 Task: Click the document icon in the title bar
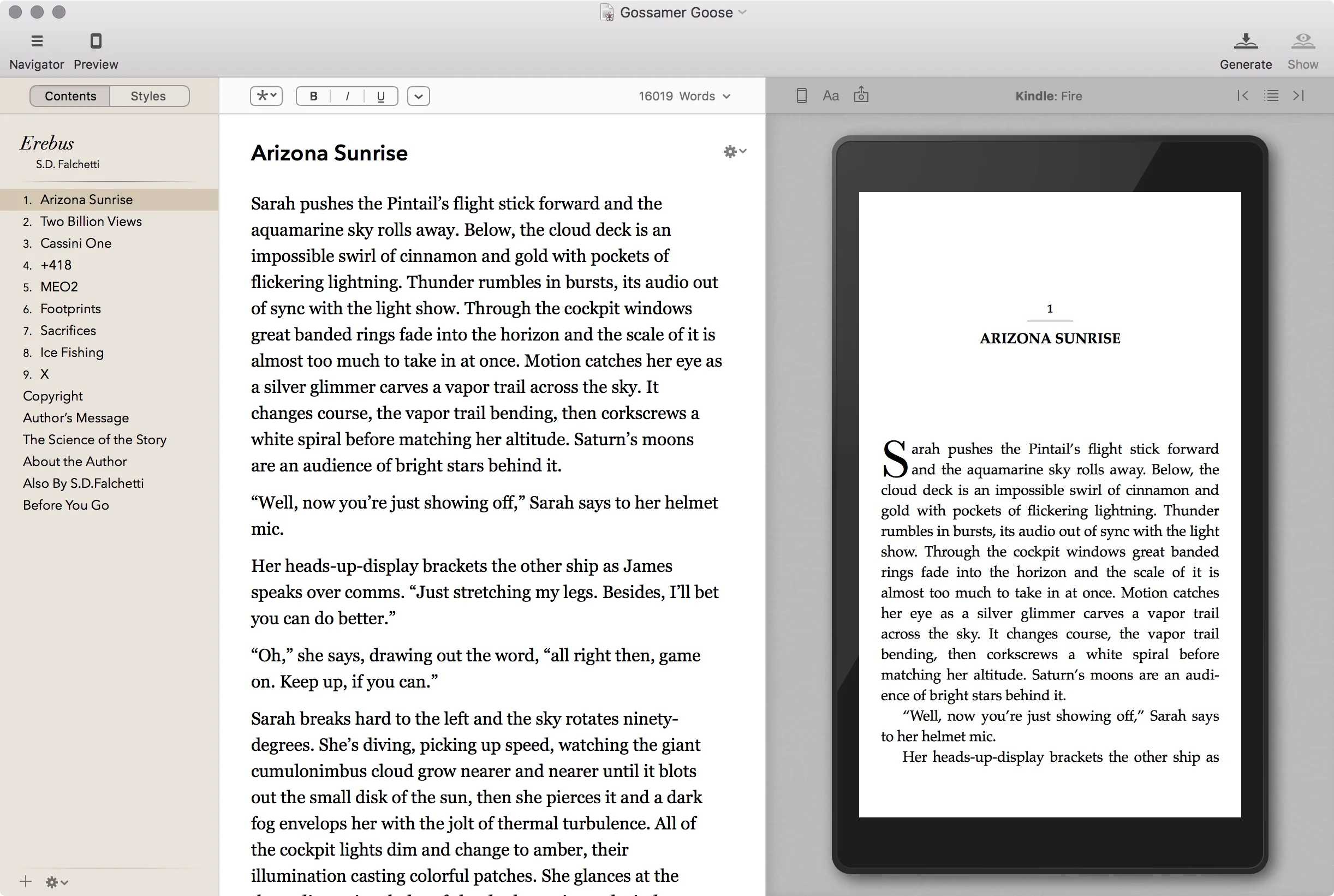(607, 12)
